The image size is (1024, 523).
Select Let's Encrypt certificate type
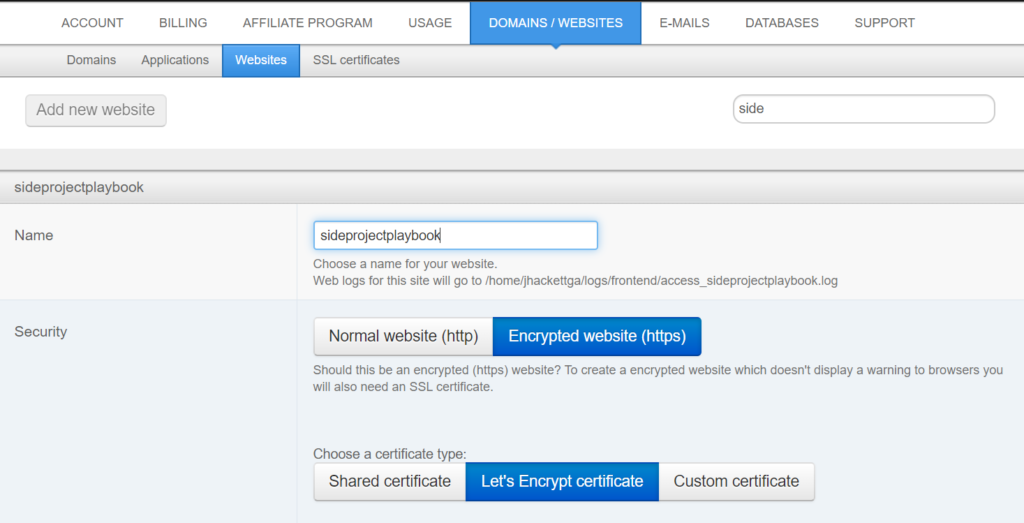tap(562, 481)
